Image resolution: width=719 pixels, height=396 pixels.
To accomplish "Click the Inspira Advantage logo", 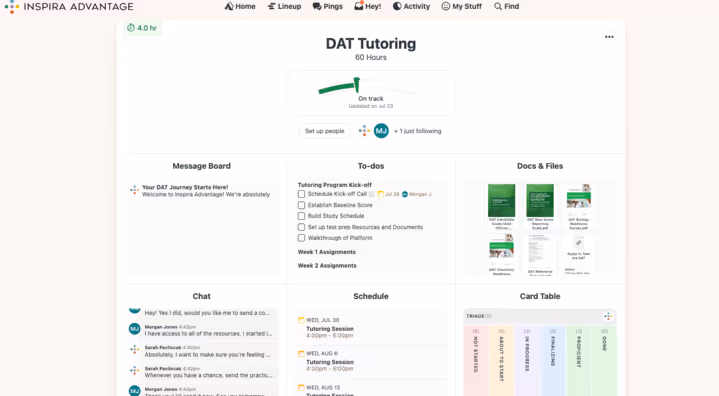I will 69,6.
